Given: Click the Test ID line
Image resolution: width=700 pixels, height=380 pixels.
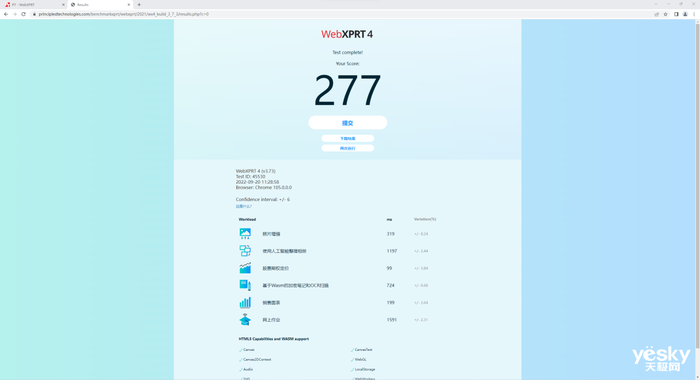Looking at the screenshot, I should click(x=250, y=177).
